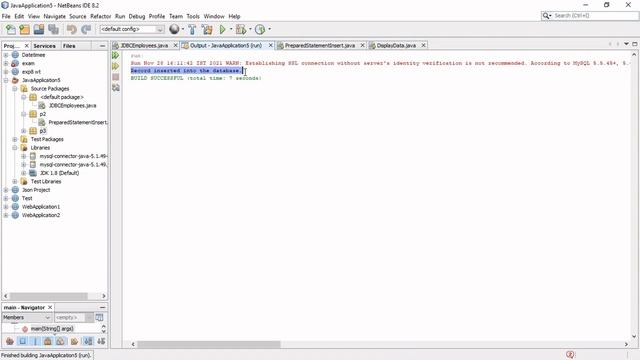Re-run using the Output window's top green arrows

pos(116,55)
